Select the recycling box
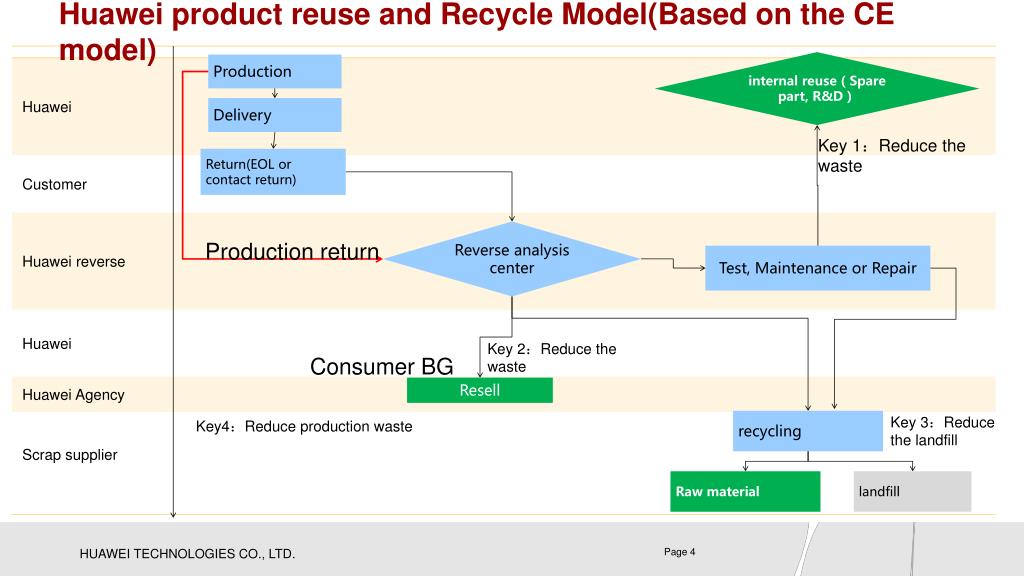The width and height of the screenshot is (1024, 576). (x=808, y=431)
